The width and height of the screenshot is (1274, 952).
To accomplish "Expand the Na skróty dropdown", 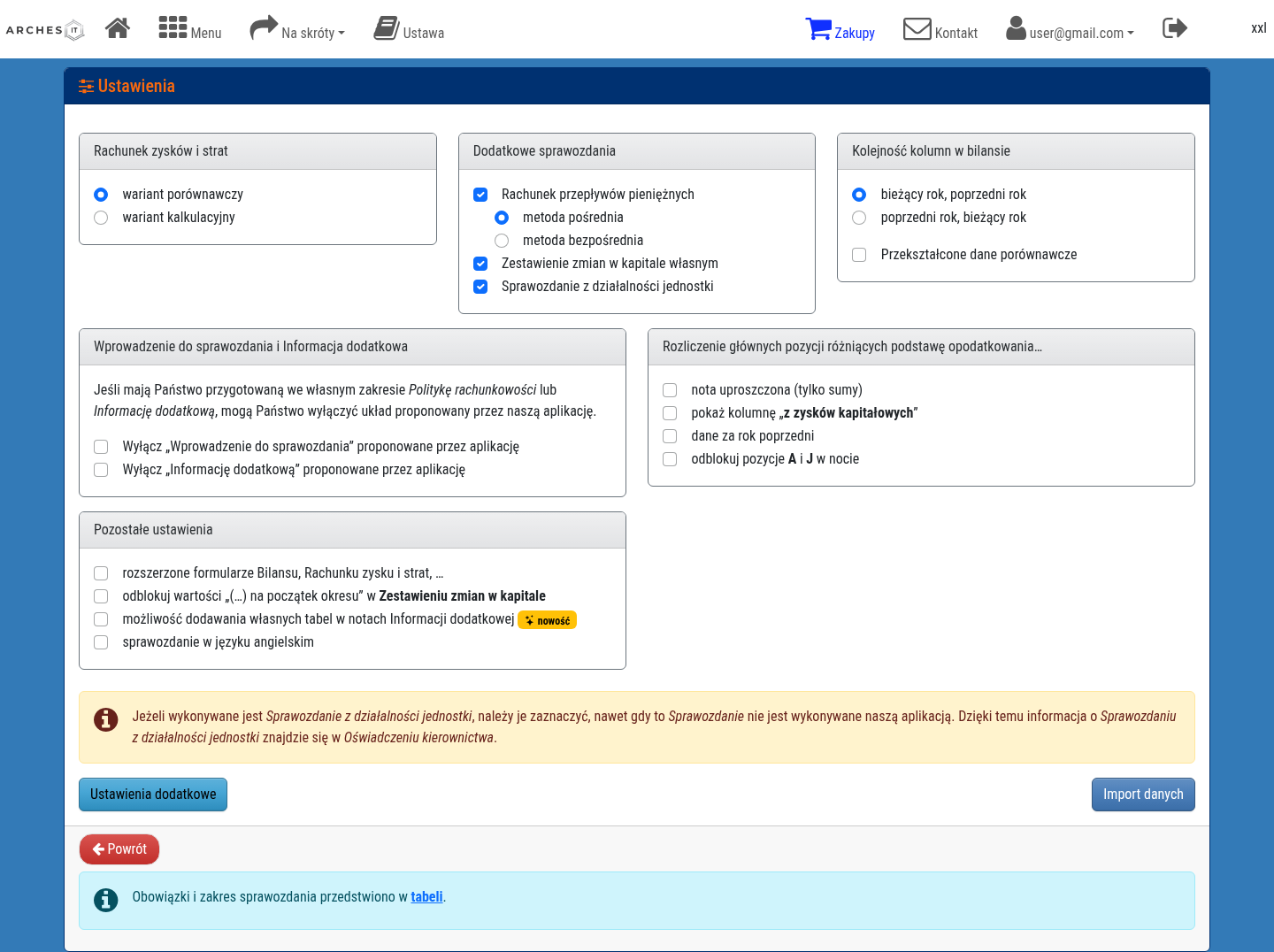I will point(297,29).
